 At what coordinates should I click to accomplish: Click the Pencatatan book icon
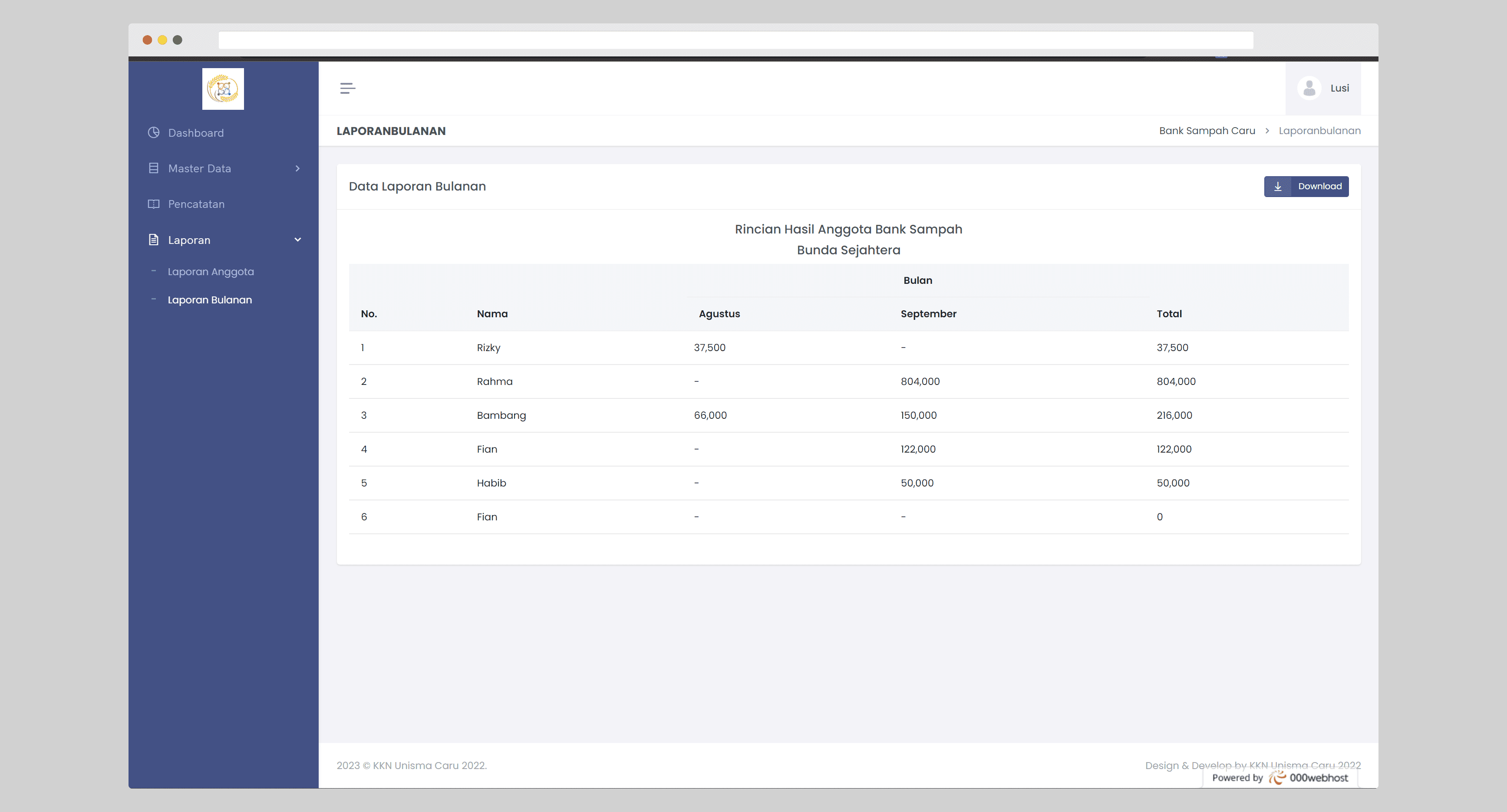(154, 204)
